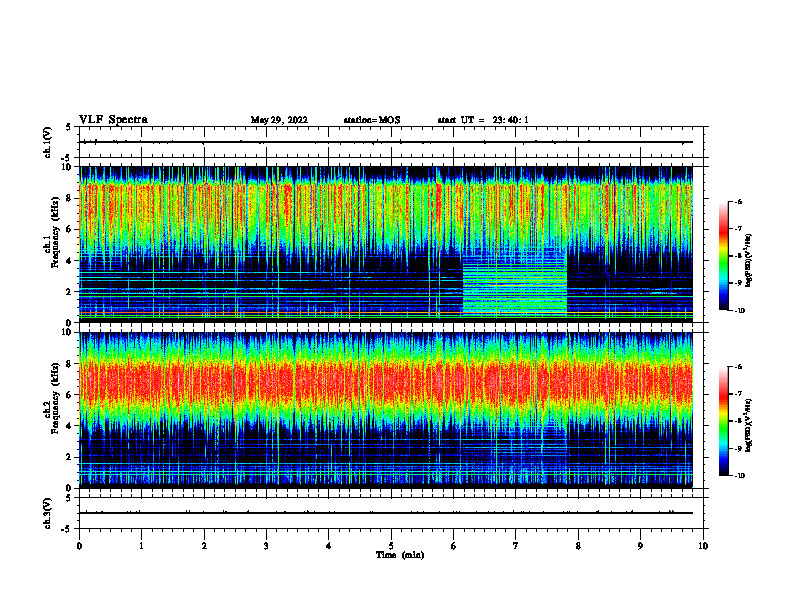792x612 pixels.
Task: Click the ch.2 frequency axis tick label 2
Action: (x=70, y=457)
